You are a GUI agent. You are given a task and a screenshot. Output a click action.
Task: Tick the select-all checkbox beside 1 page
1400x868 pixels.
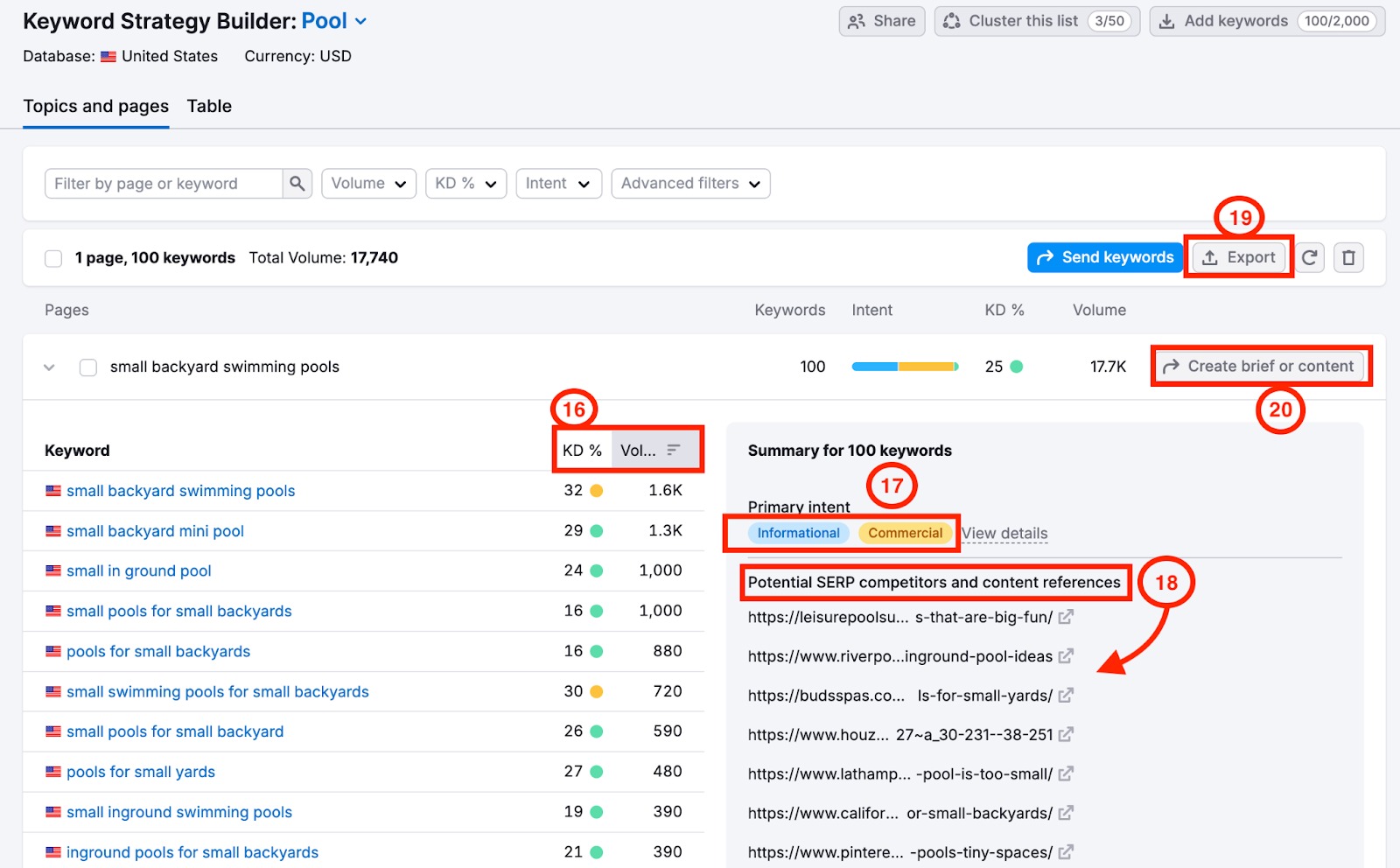pos(53,258)
